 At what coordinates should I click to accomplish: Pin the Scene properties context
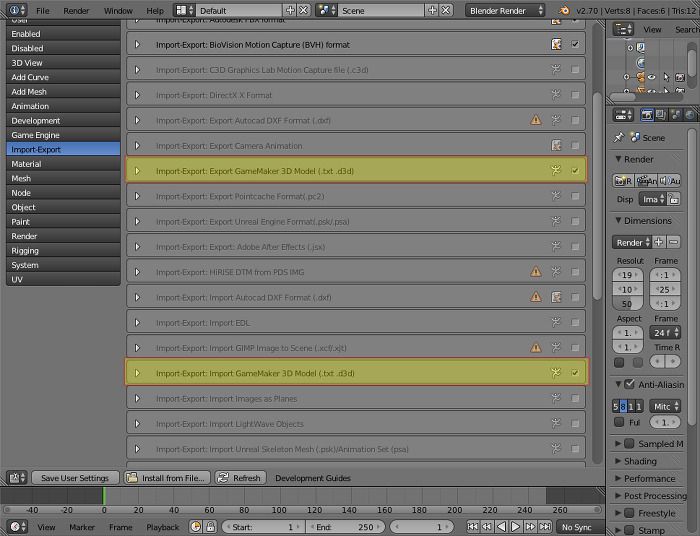[x=619, y=137]
